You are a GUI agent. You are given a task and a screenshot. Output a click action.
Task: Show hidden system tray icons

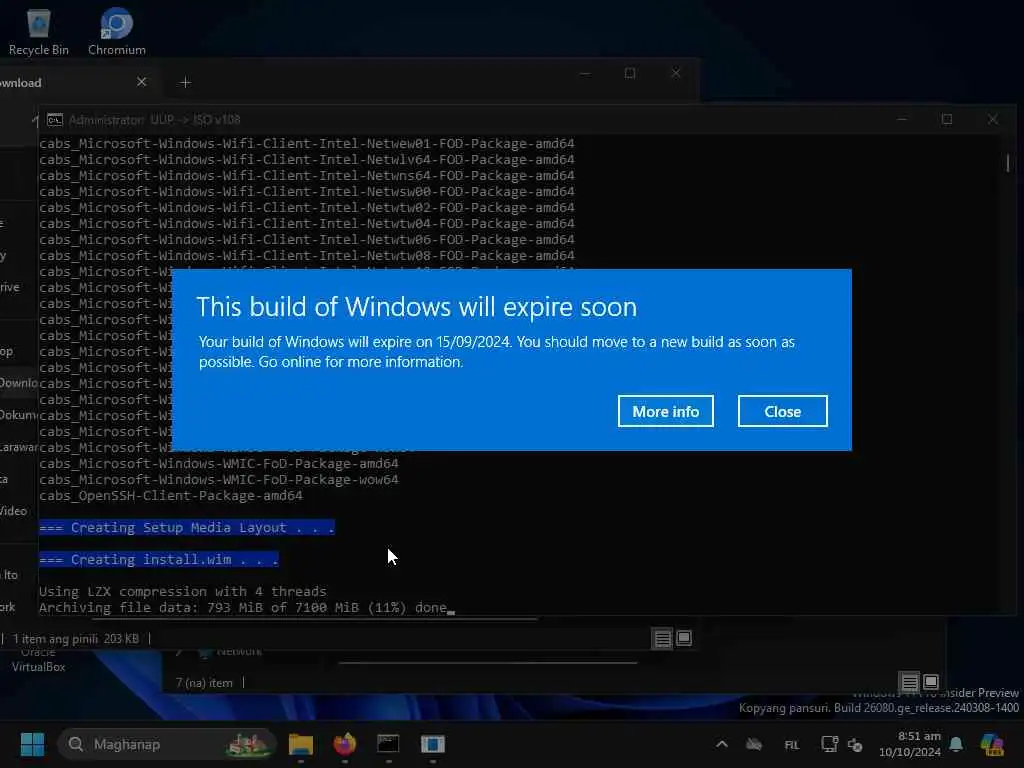[x=722, y=744]
